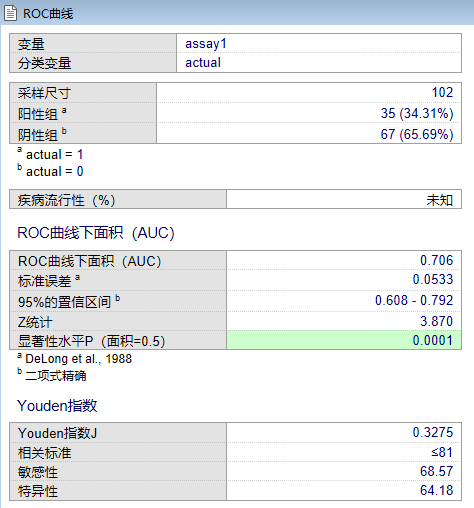Image resolution: width=474 pixels, height=508 pixels.
Task: Click the document icon beside ROC曲线 title
Action: point(10,14)
